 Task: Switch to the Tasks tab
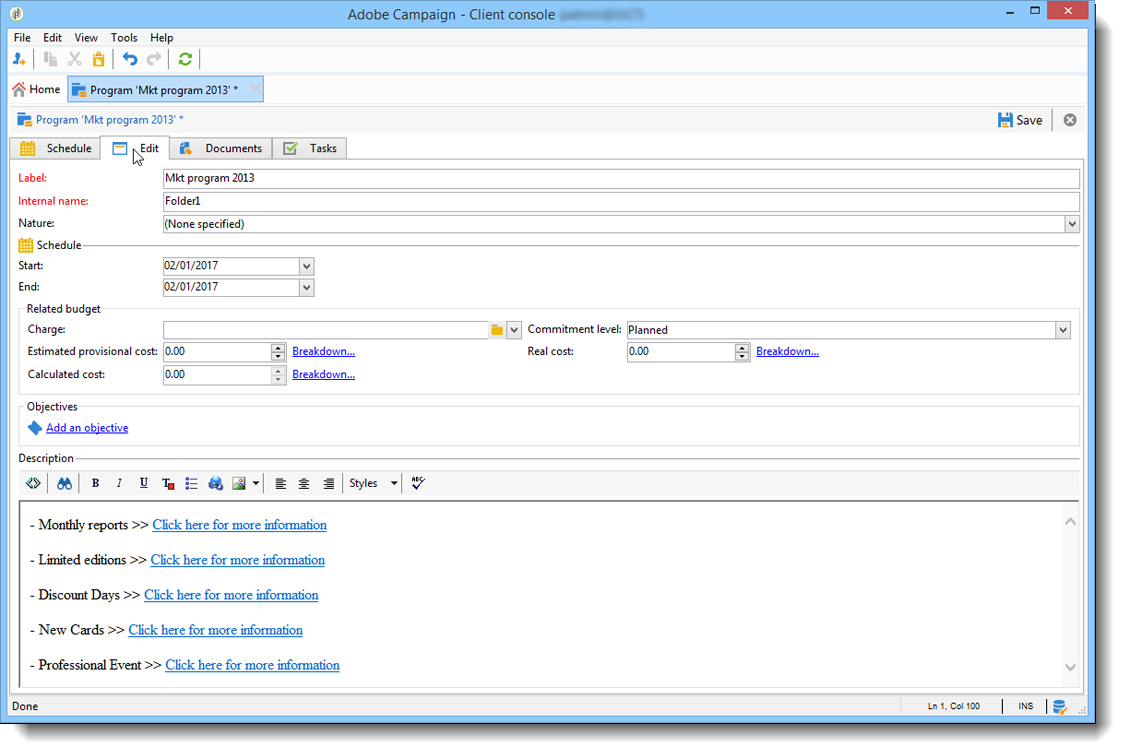tap(310, 148)
